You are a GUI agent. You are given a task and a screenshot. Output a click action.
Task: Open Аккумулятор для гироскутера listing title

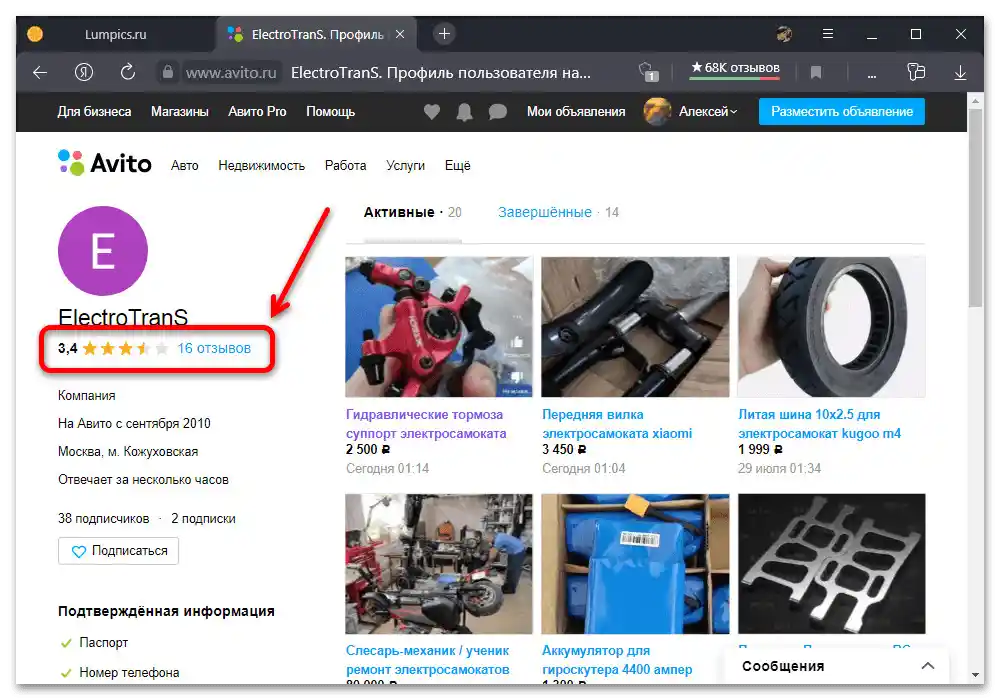tap(617, 660)
